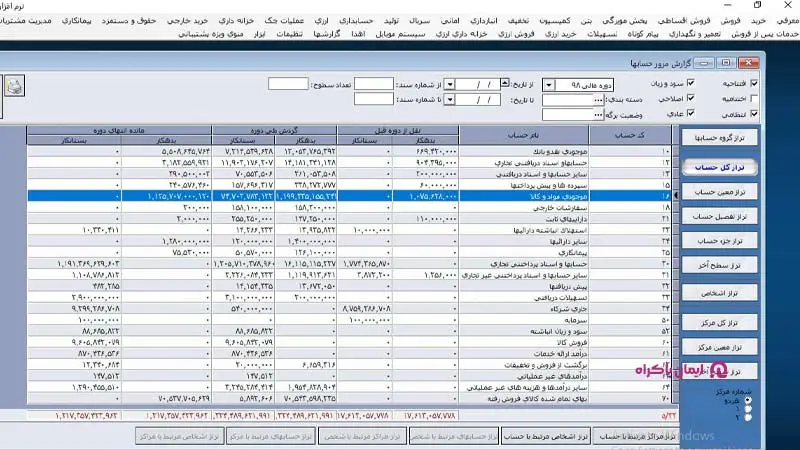800x450 pixels.
Task: Select the پیمانکاری account row
Action: [x=349, y=253]
